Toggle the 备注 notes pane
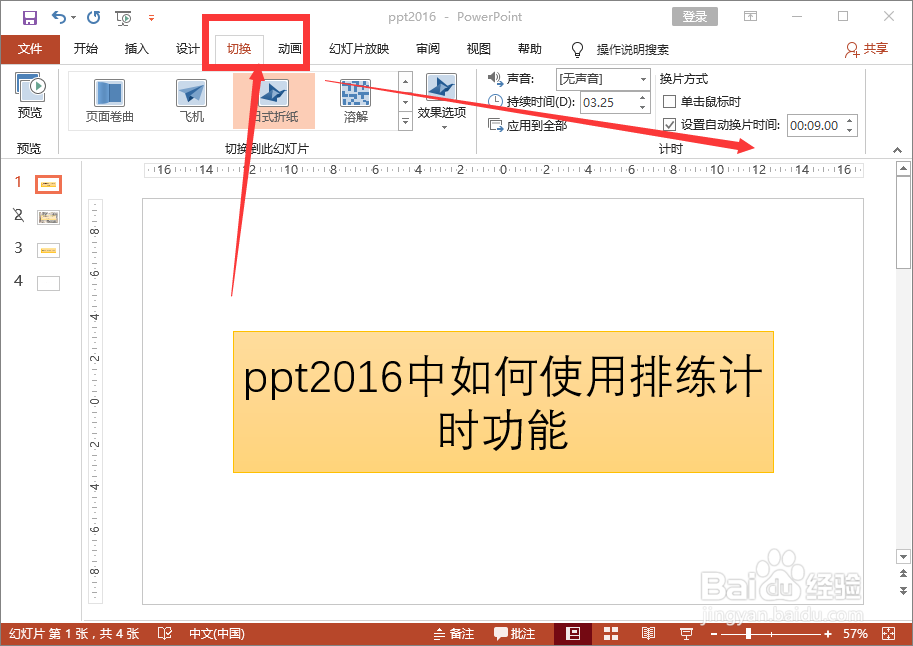The height and width of the screenshot is (646, 913). (454, 634)
